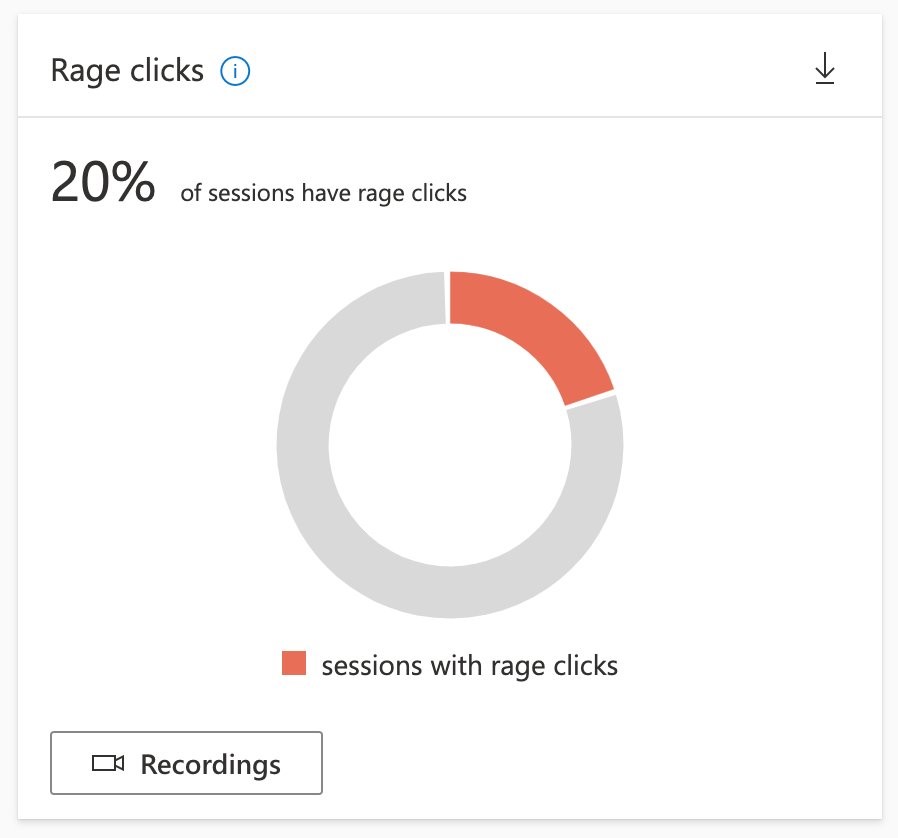Click the camera icon in Recordings button
The image size is (898, 838).
(x=108, y=763)
